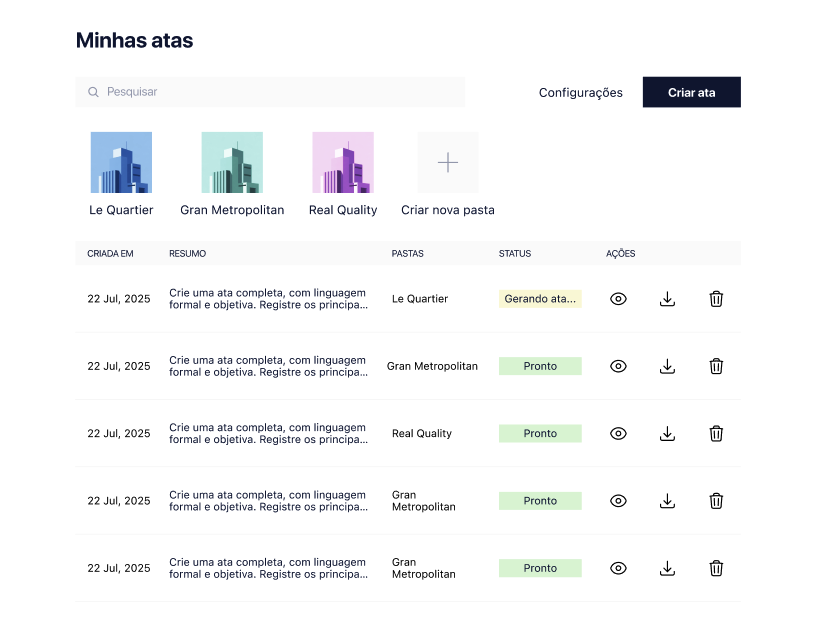Focus the Pesquisar search field
Screen dimensions: 815x620
270,92
